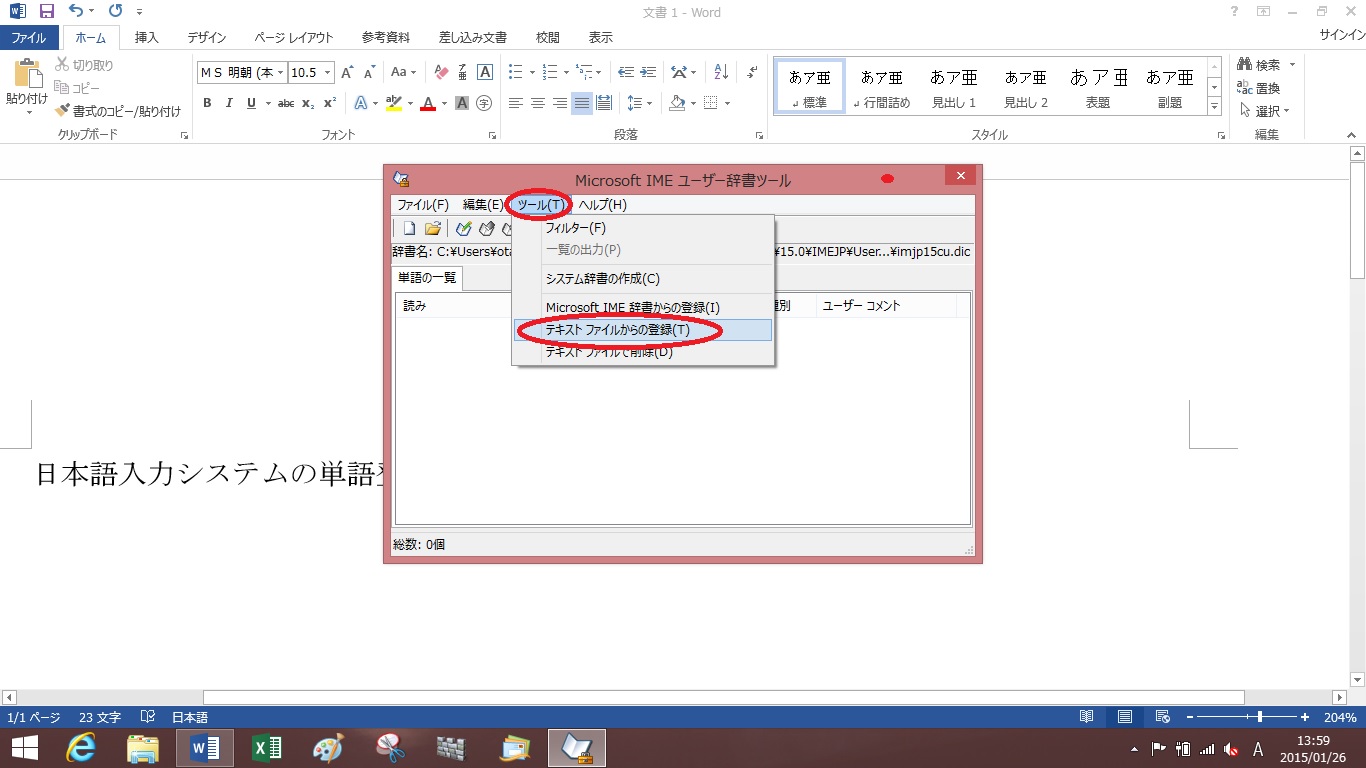Screen dimensions: 1366x768
Task: Open ファイル(F) menu in IME dictionary tool
Action: 423,205
